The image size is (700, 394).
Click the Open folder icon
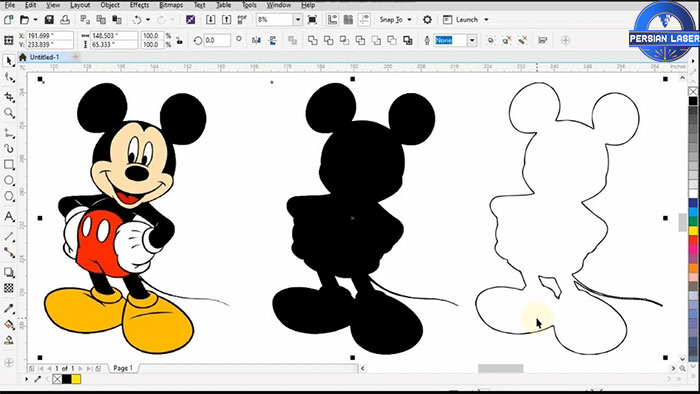pyautogui.click(x=25, y=20)
